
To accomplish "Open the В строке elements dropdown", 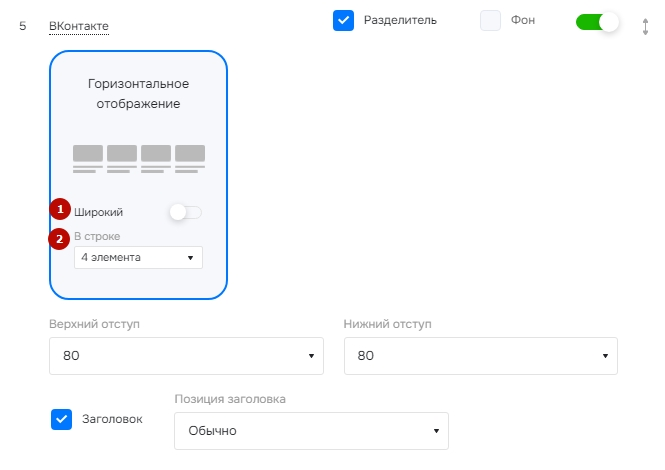I will [138, 257].
